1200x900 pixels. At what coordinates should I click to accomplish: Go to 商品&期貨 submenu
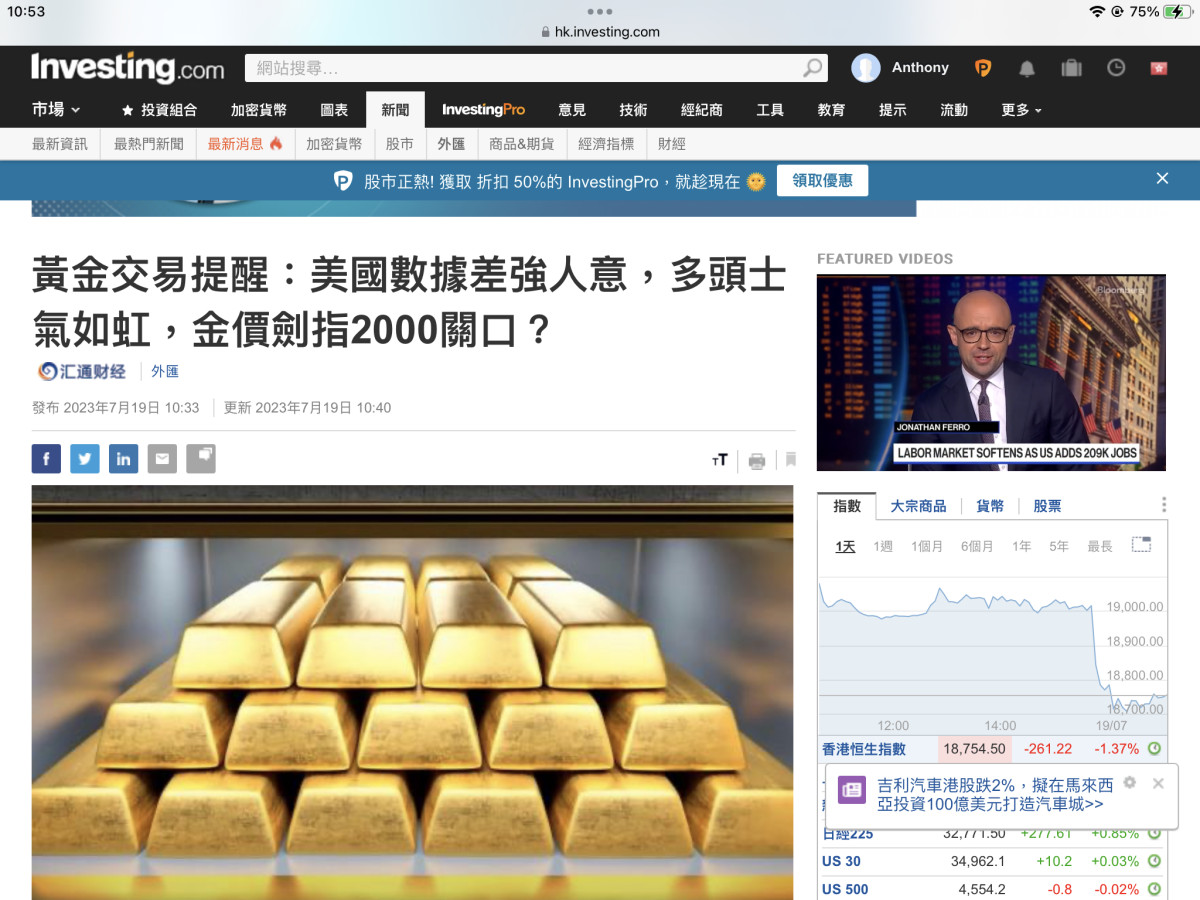coord(522,144)
